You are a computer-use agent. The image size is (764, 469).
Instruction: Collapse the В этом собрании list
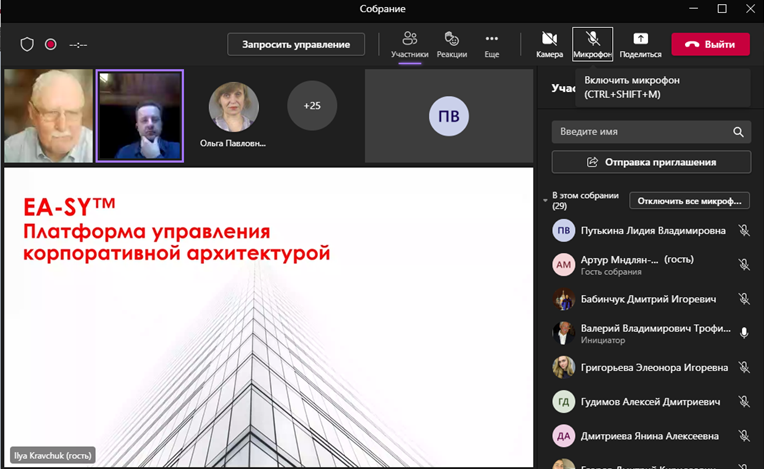[x=545, y=200]
